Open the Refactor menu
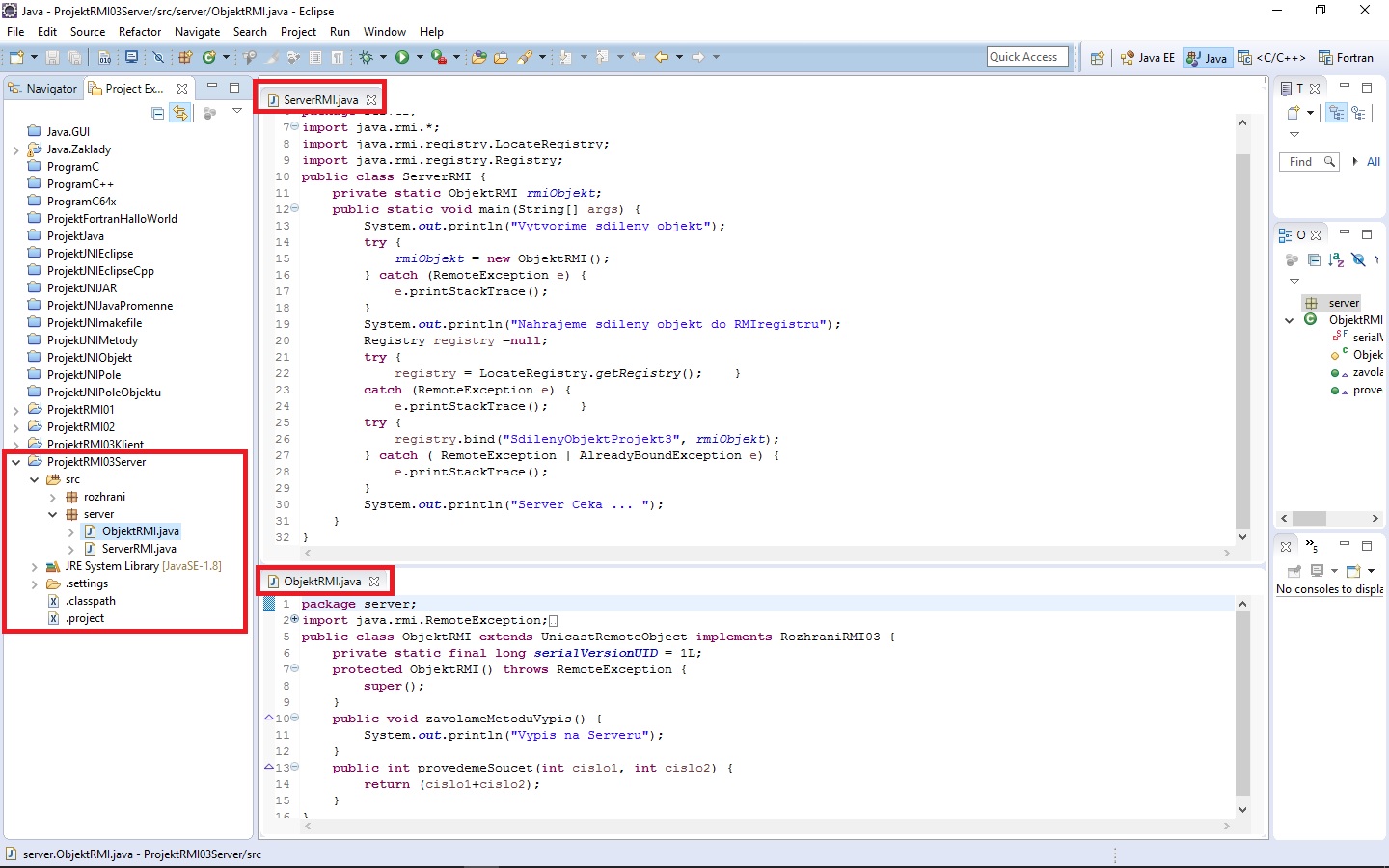Viewport: 1389px width, 868px height. click(x=140, y=32)
